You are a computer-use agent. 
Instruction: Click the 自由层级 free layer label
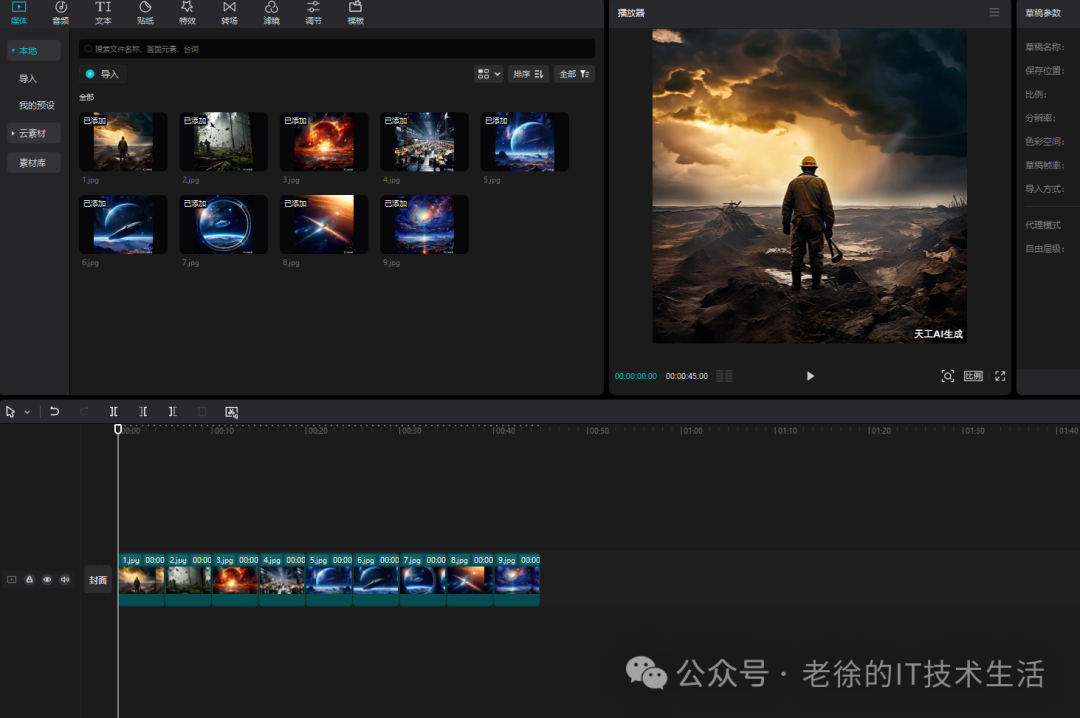tap(1044, 249)
